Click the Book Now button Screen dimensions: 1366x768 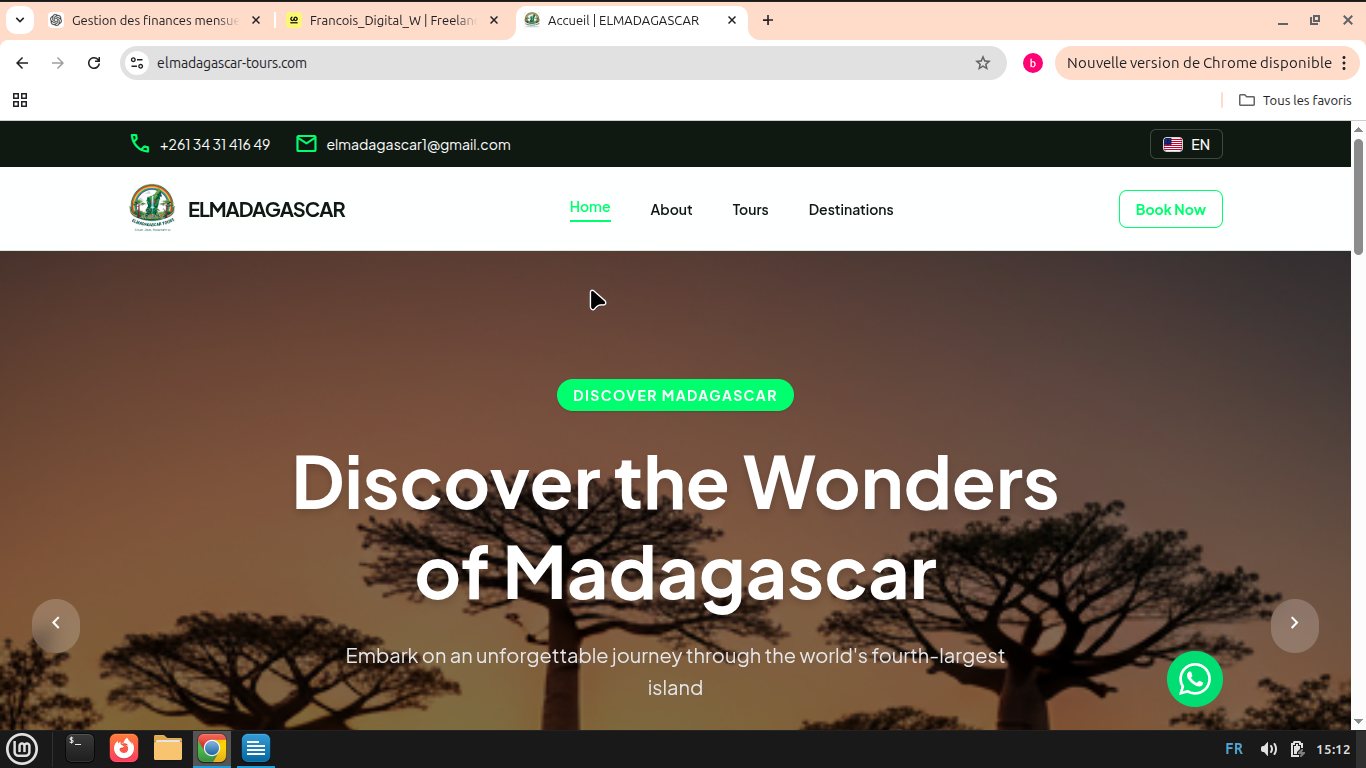click(x=1171, y=209)
